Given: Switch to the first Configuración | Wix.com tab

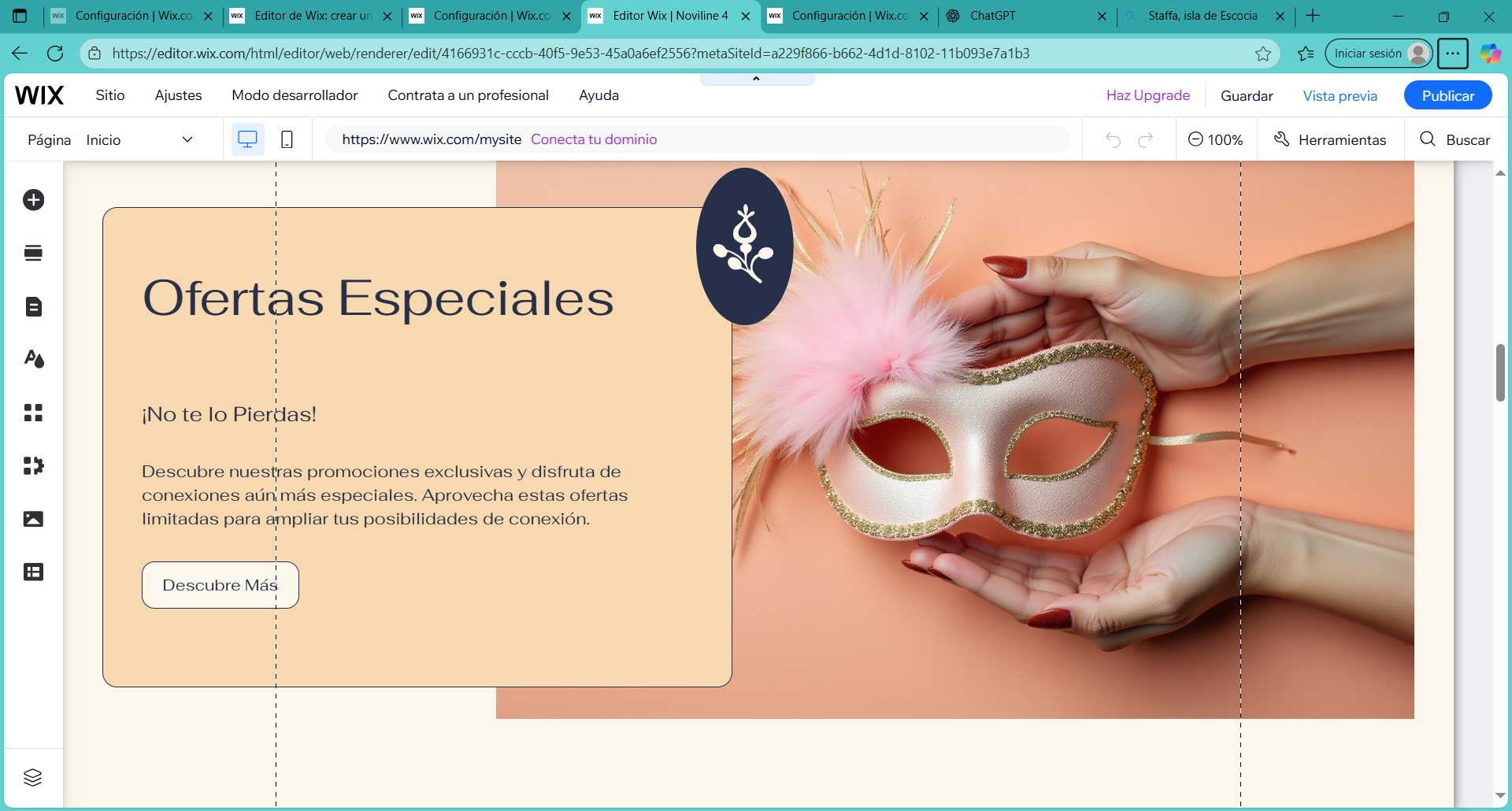Looking at the screenshot, I should click(x=132, y=16).
